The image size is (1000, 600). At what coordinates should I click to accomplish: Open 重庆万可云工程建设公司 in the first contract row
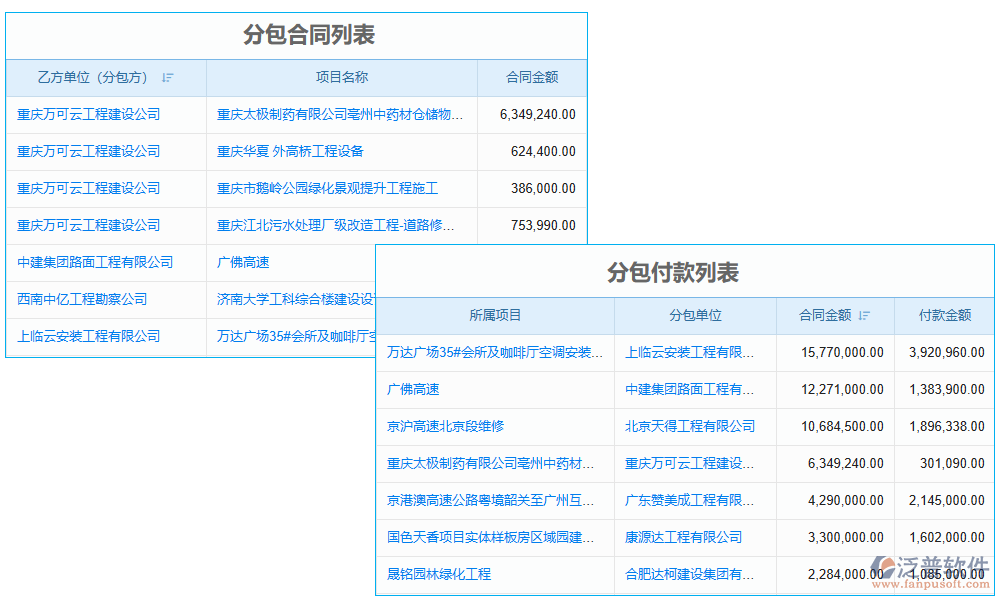tap(87, 115)
